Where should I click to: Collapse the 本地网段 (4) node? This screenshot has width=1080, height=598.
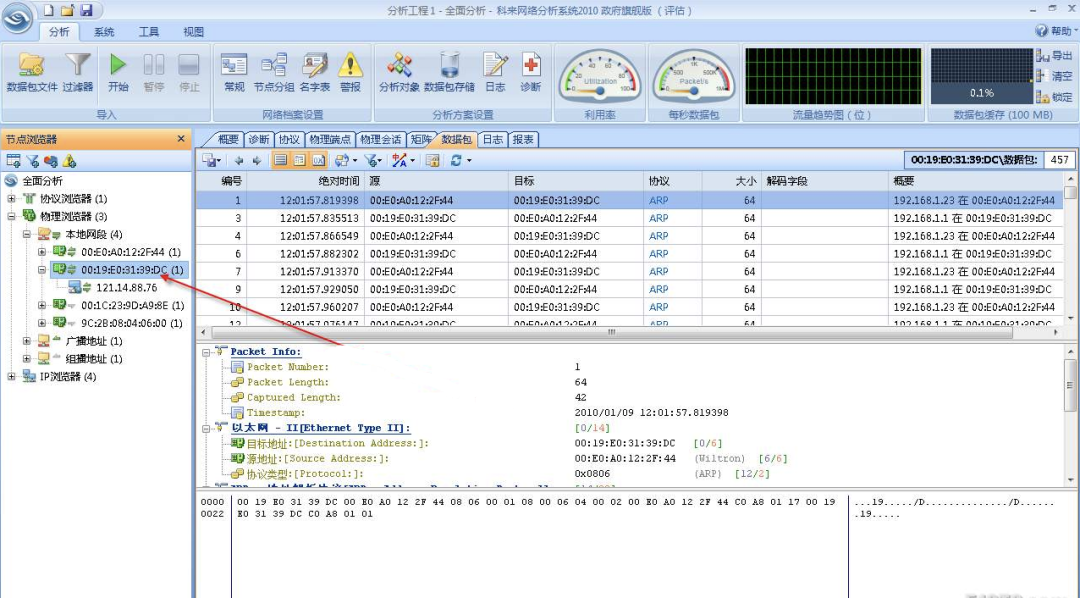[x=26, y=234]
